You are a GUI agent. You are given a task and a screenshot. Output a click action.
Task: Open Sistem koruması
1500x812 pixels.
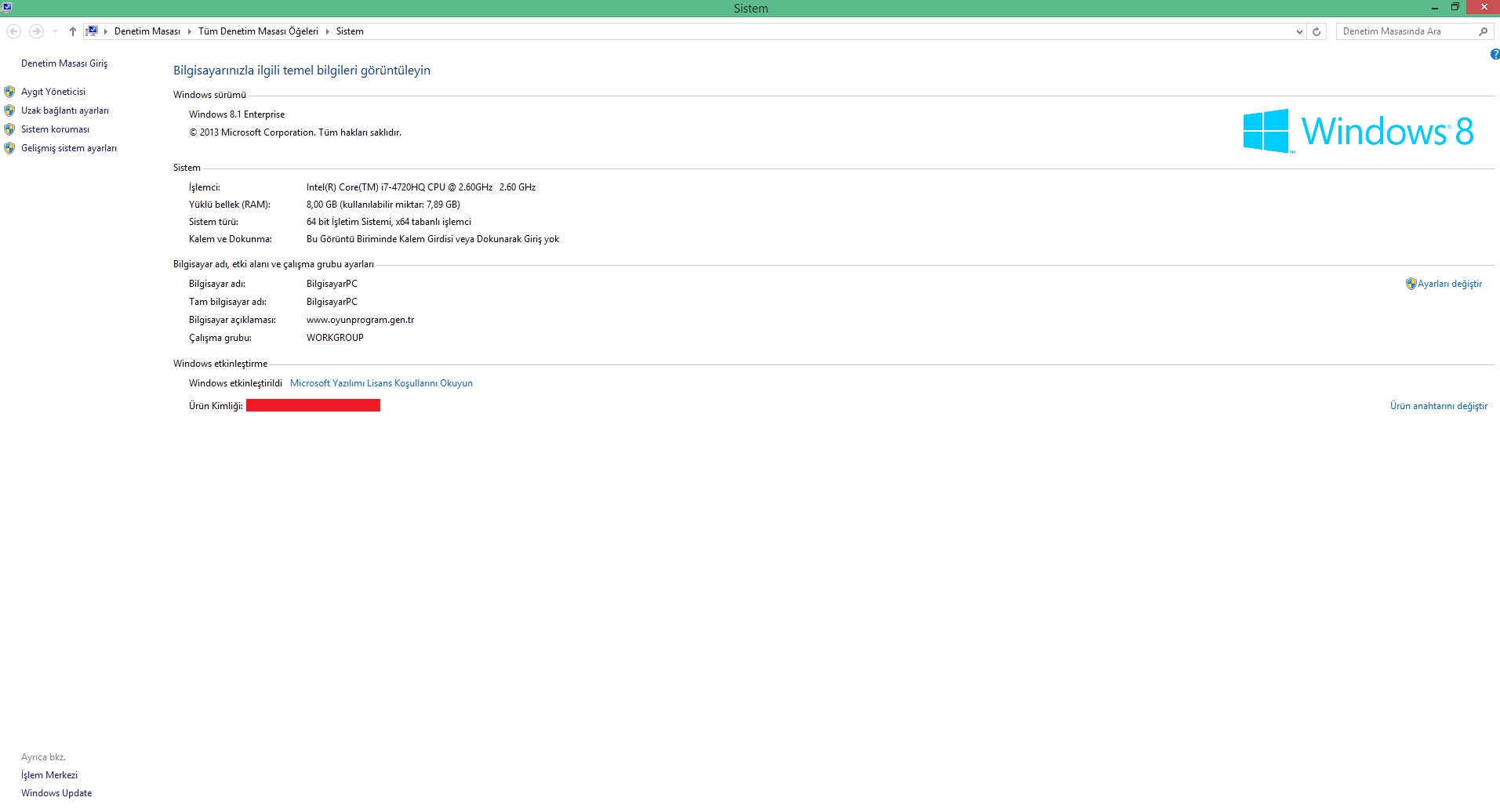pyautogui.click(x=55, y=129)
